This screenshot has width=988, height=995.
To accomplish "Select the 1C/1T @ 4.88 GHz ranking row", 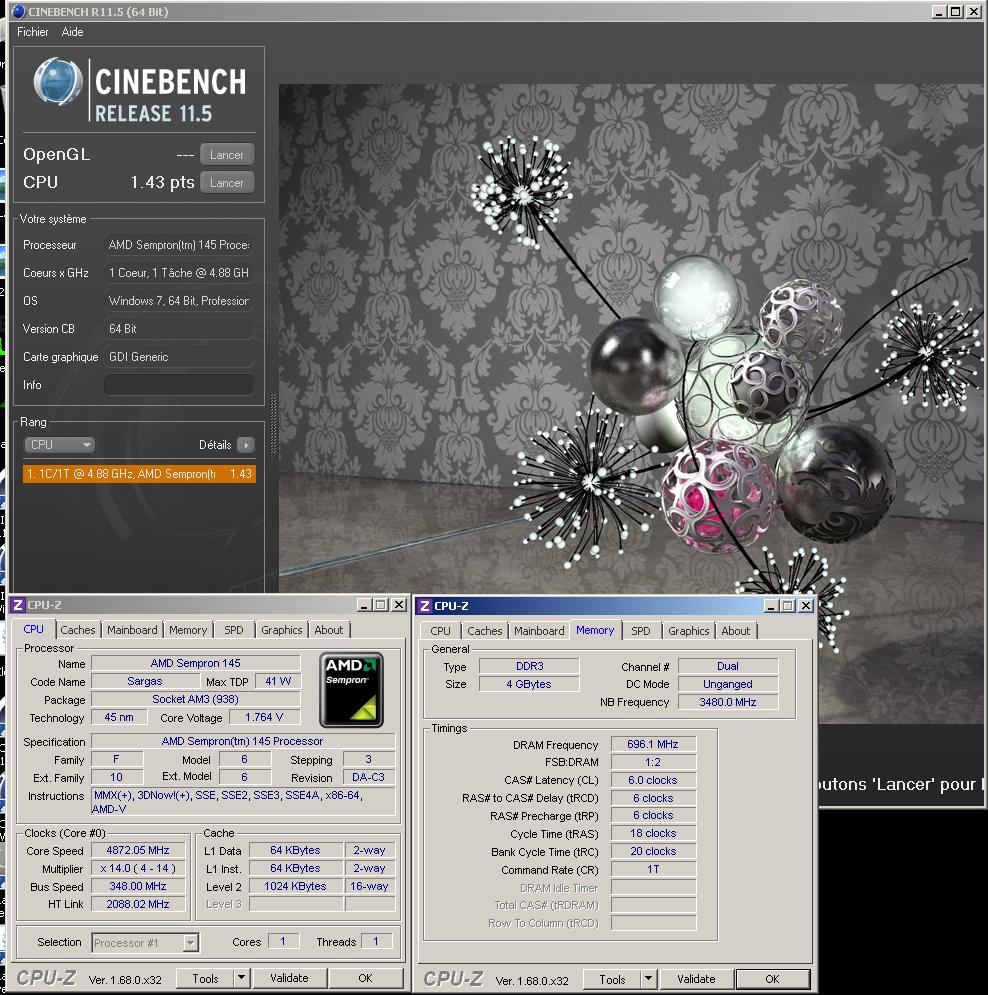I will point(139,473).
